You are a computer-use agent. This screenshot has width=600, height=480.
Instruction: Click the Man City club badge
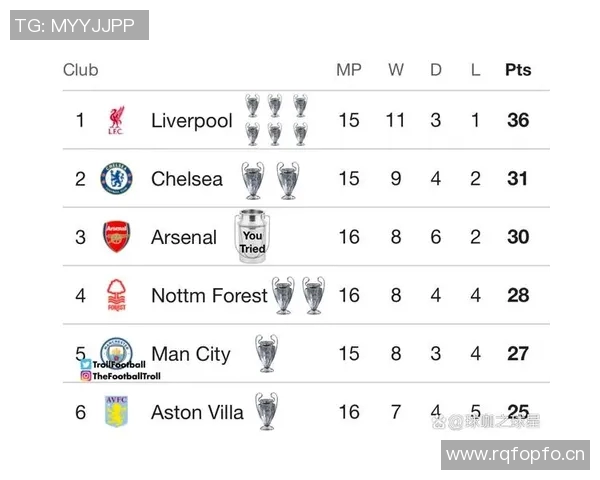click(117, 351)
